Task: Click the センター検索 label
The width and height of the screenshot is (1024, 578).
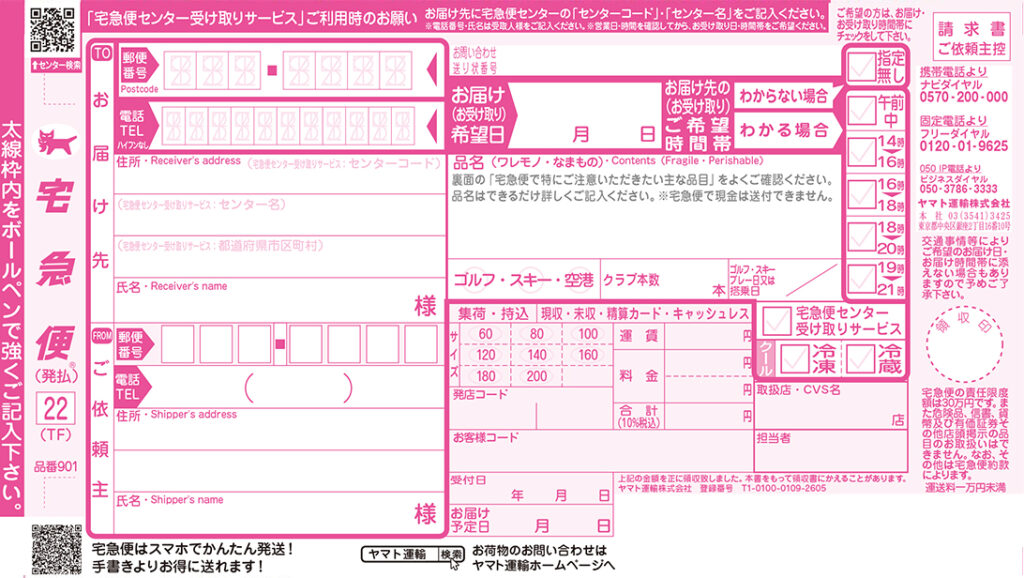Action: click(56, 65)
